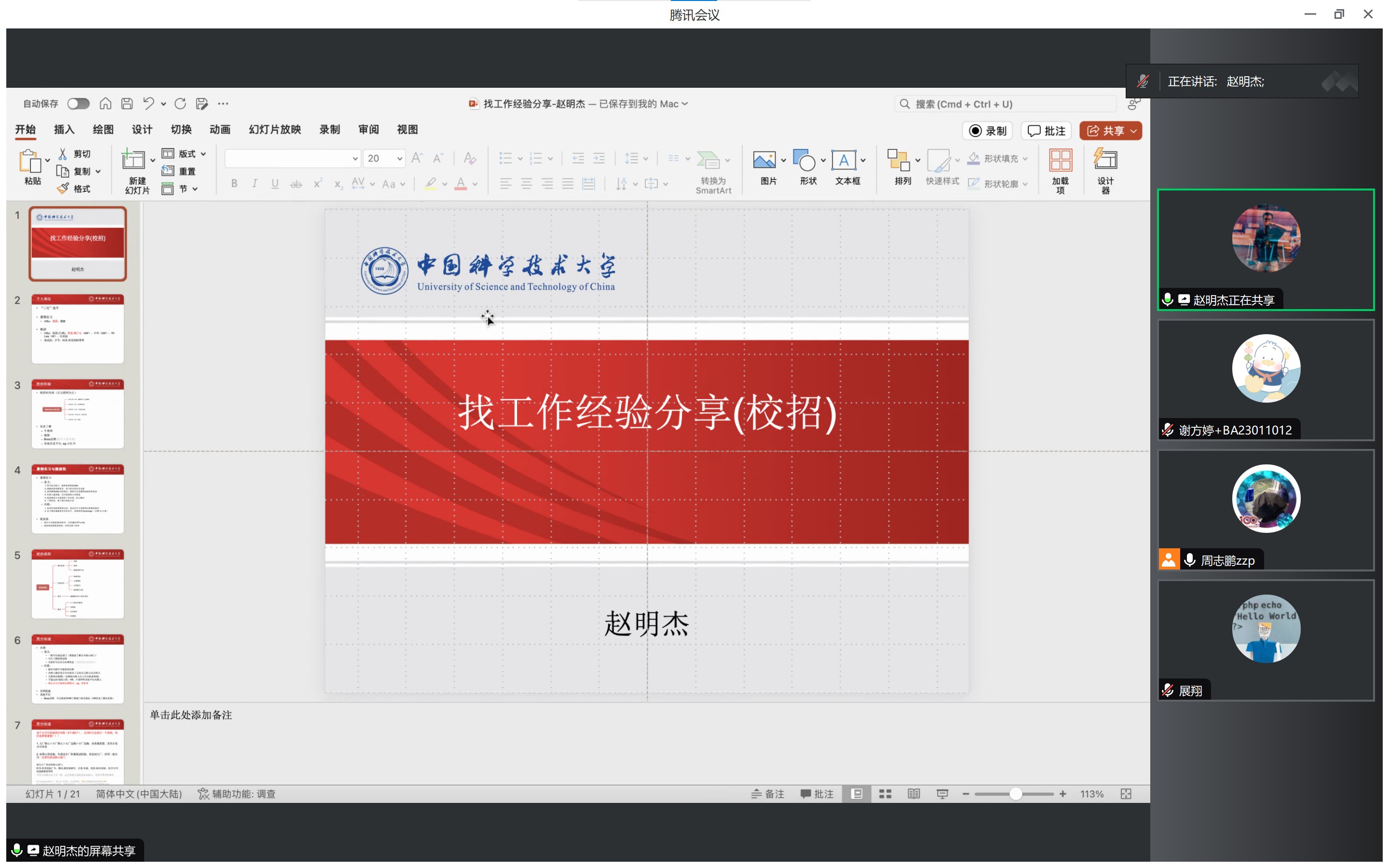This screenshot has width=1389, height=868.
Task: Select slide 3 thumbnail
Action: (78, 414)
